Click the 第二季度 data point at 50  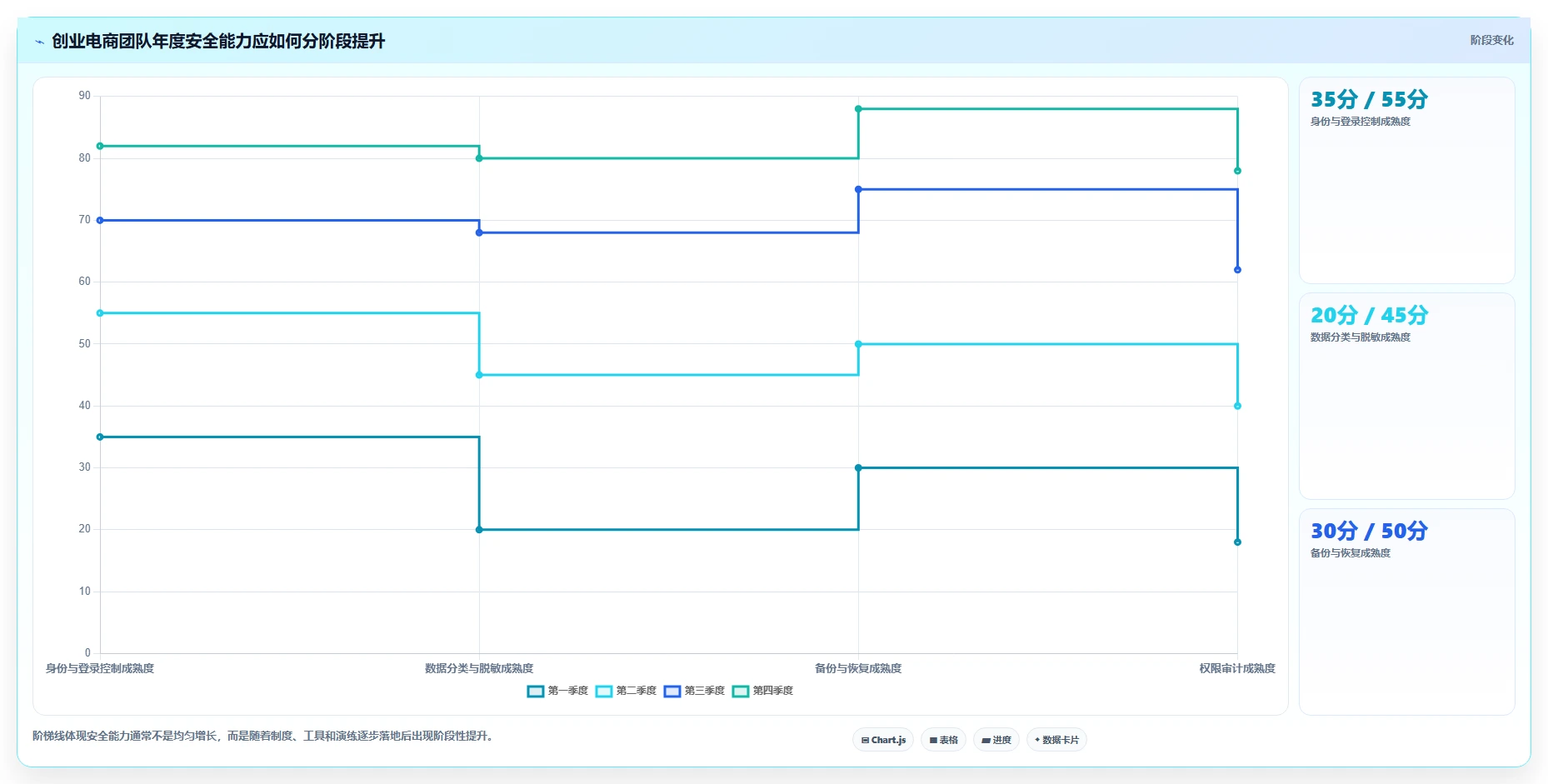858,344
